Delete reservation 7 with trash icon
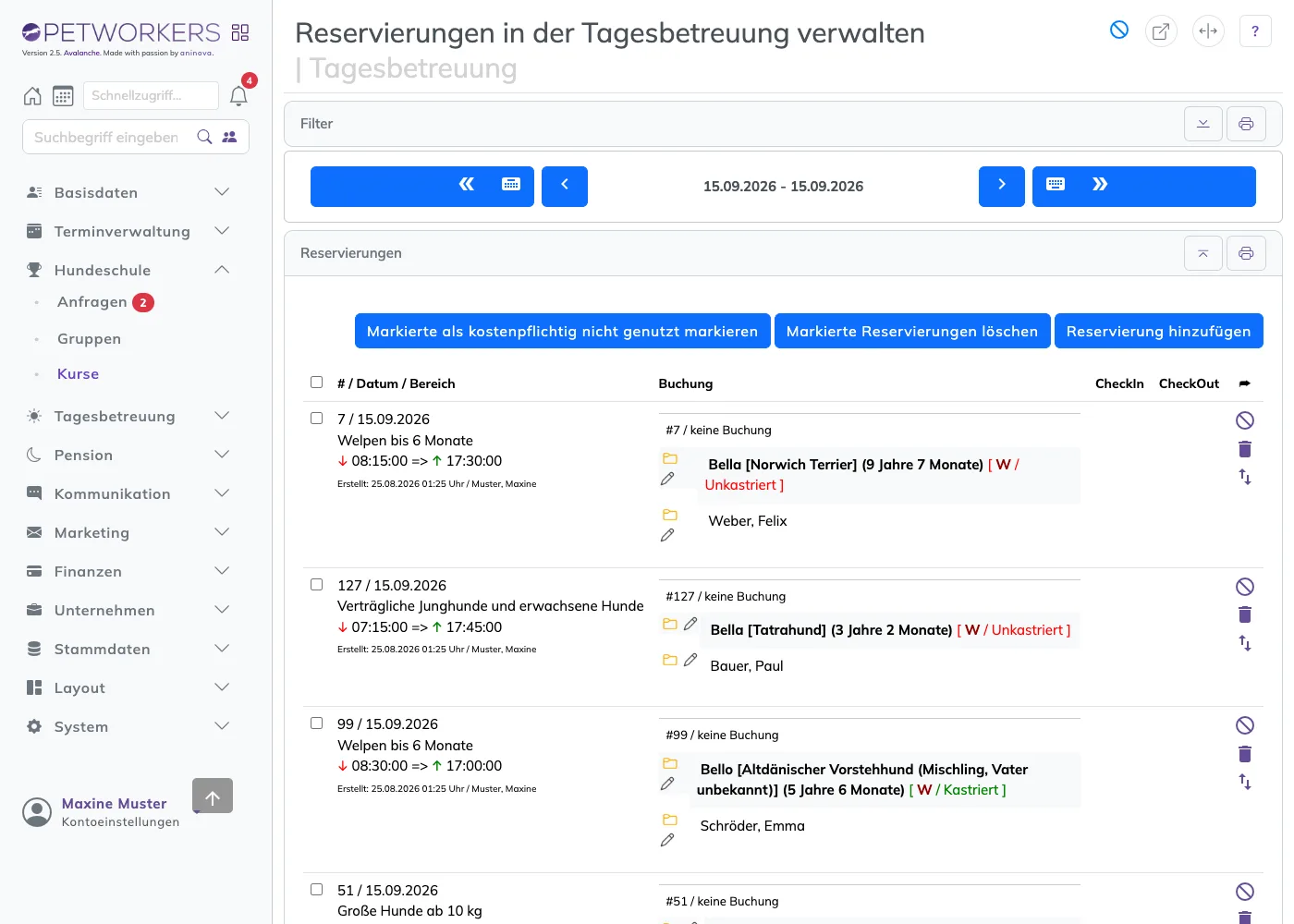 tap(1245, 449)
